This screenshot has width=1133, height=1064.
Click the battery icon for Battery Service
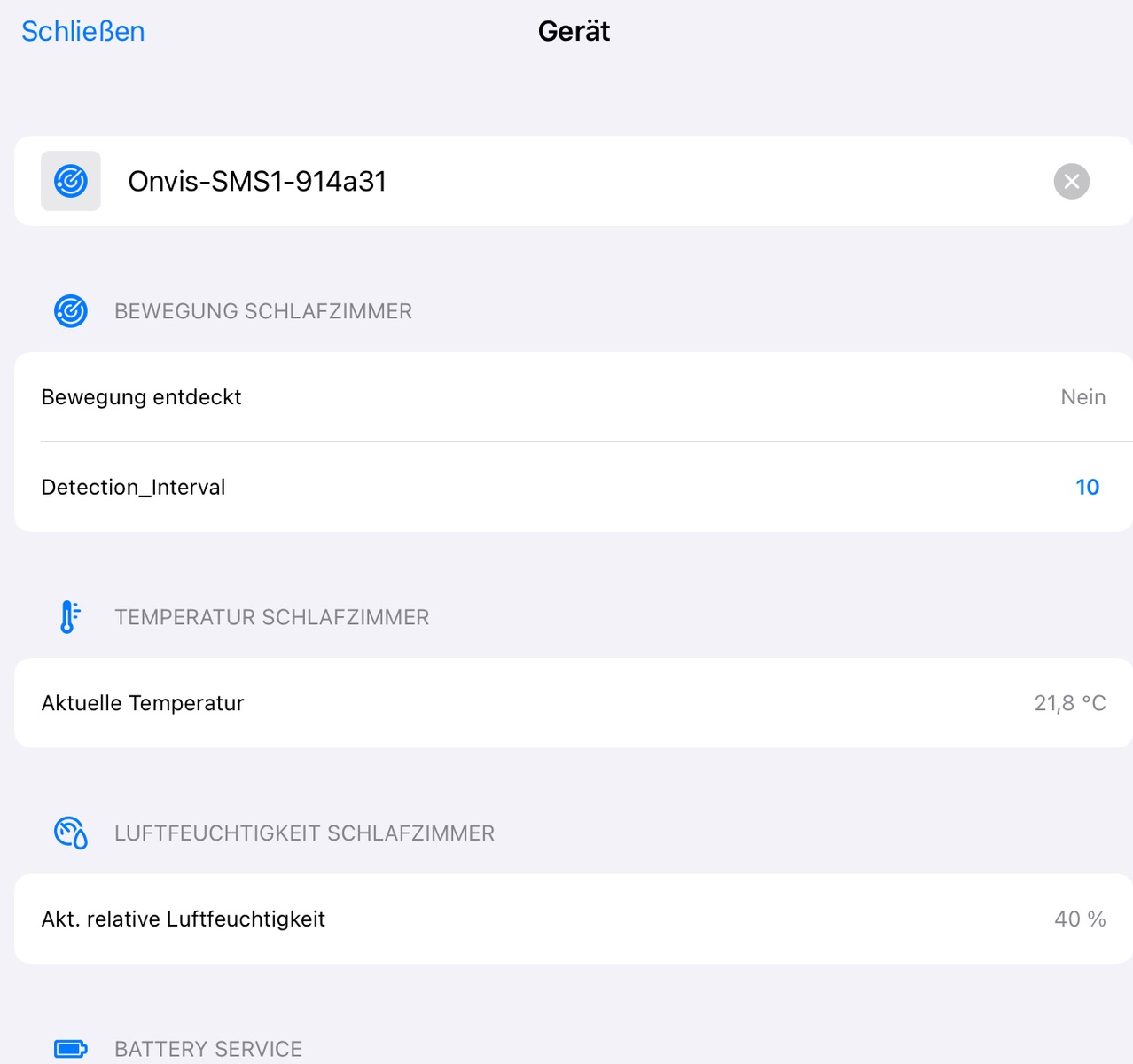tap(71, 1049)
